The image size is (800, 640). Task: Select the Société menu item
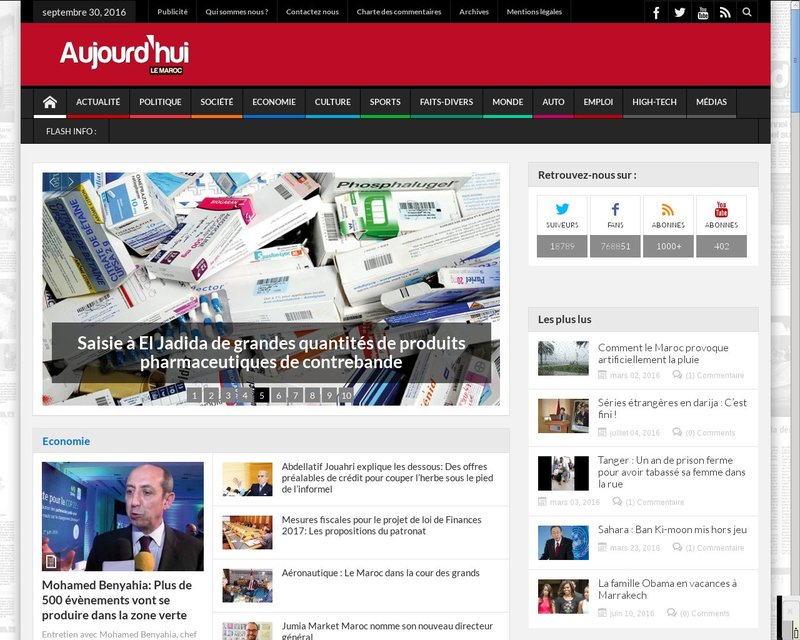pyautogui.click(x=217, y=102)
